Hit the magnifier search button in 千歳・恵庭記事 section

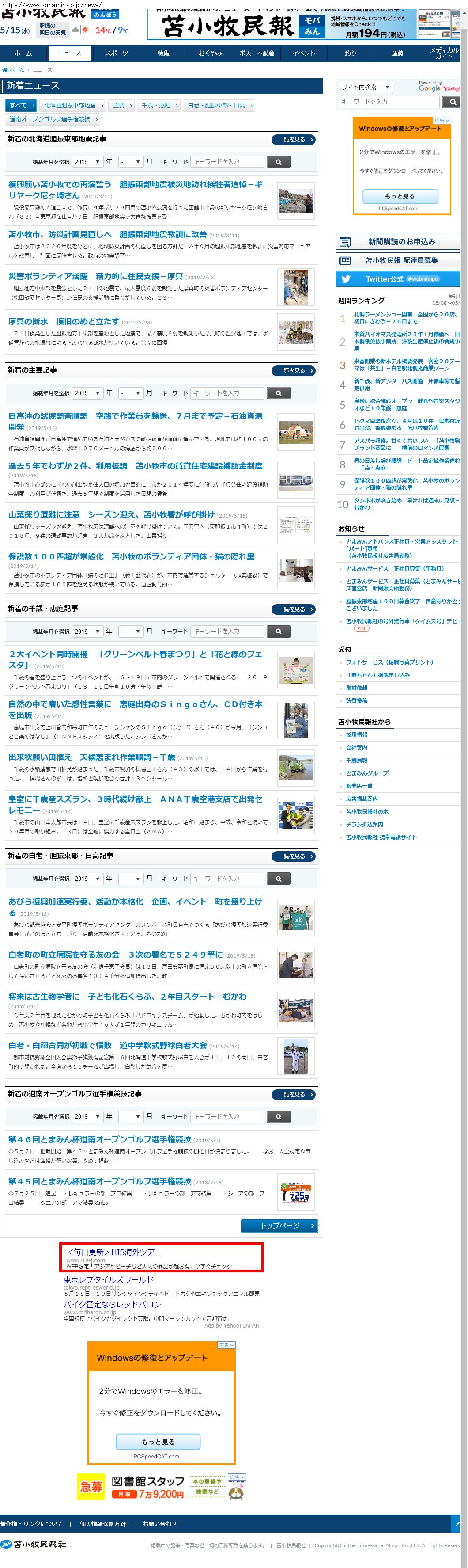coord(278,631)
